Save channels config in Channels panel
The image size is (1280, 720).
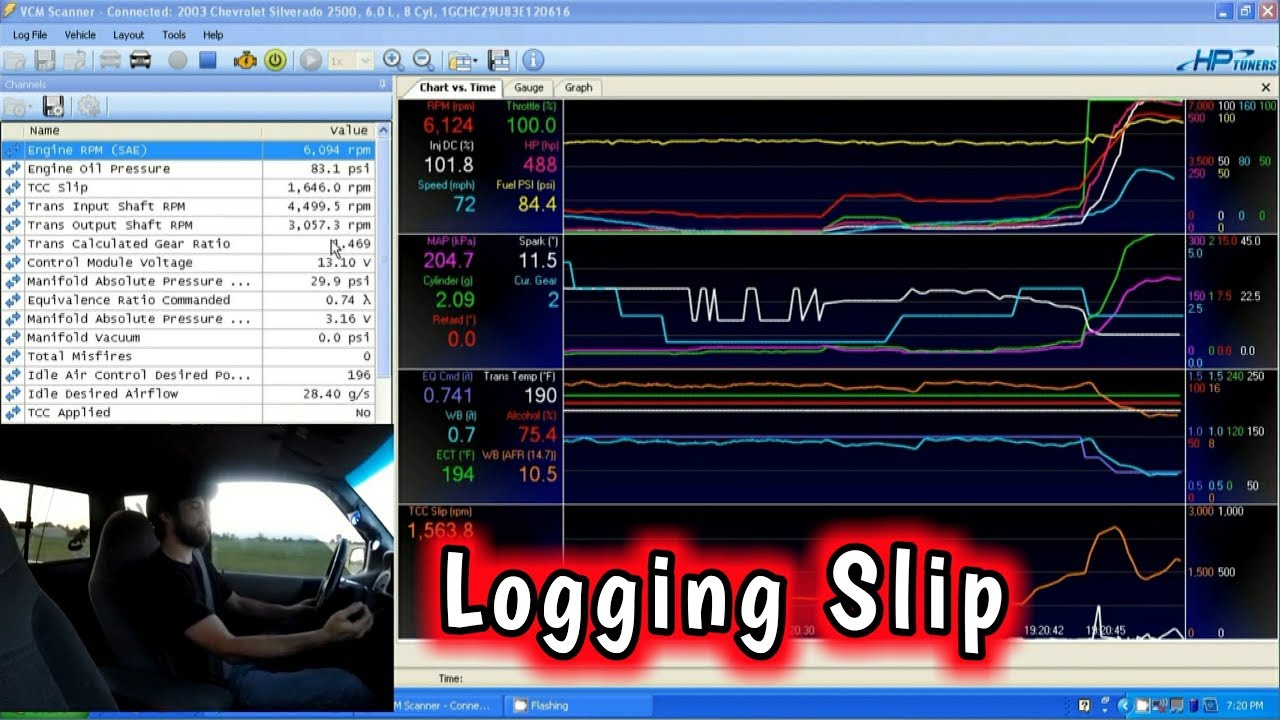[54, 106]
